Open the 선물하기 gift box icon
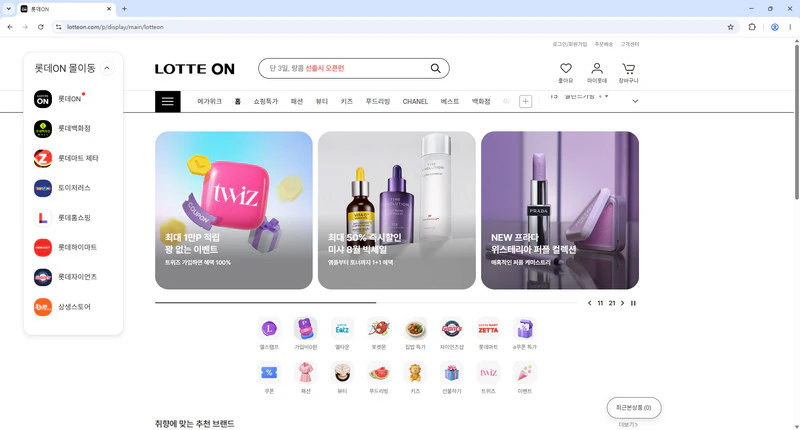This screenshot has width=800, height=430. pos(452,373)
